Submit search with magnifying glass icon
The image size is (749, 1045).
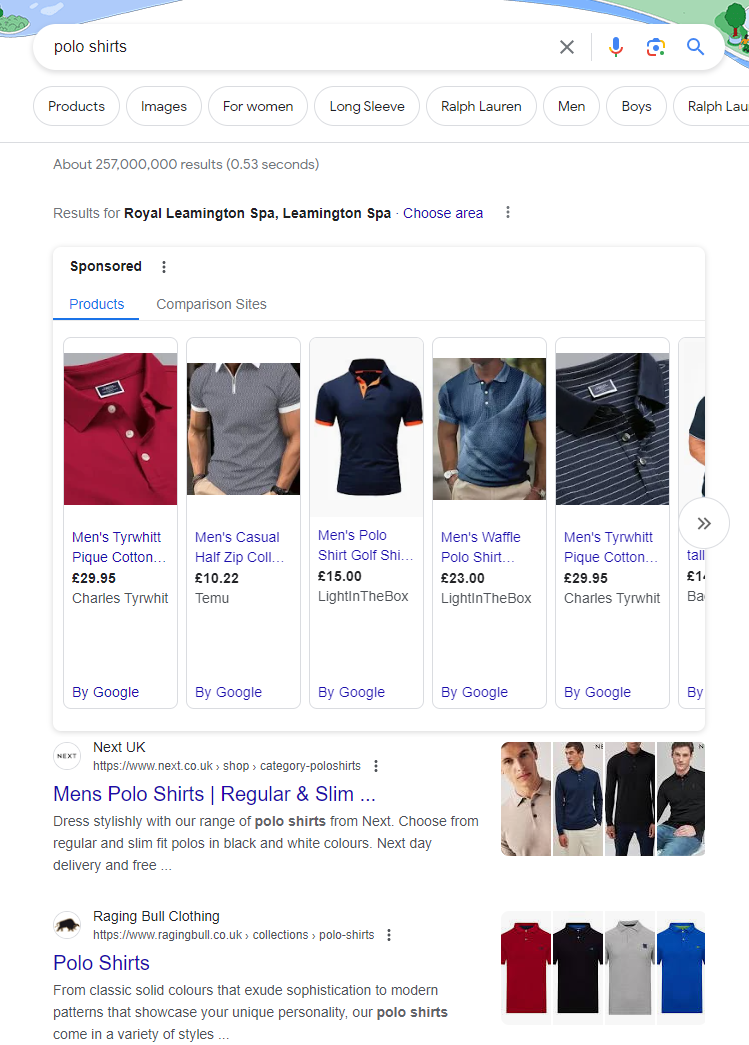pyautogui.click(x=695, y=47)
